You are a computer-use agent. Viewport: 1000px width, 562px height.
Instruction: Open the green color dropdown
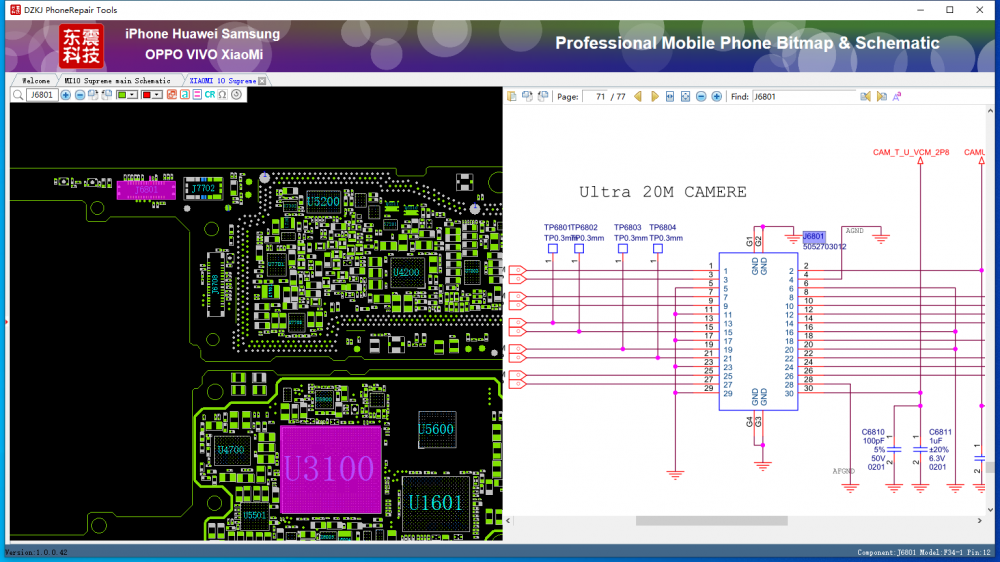click(134, 95)
